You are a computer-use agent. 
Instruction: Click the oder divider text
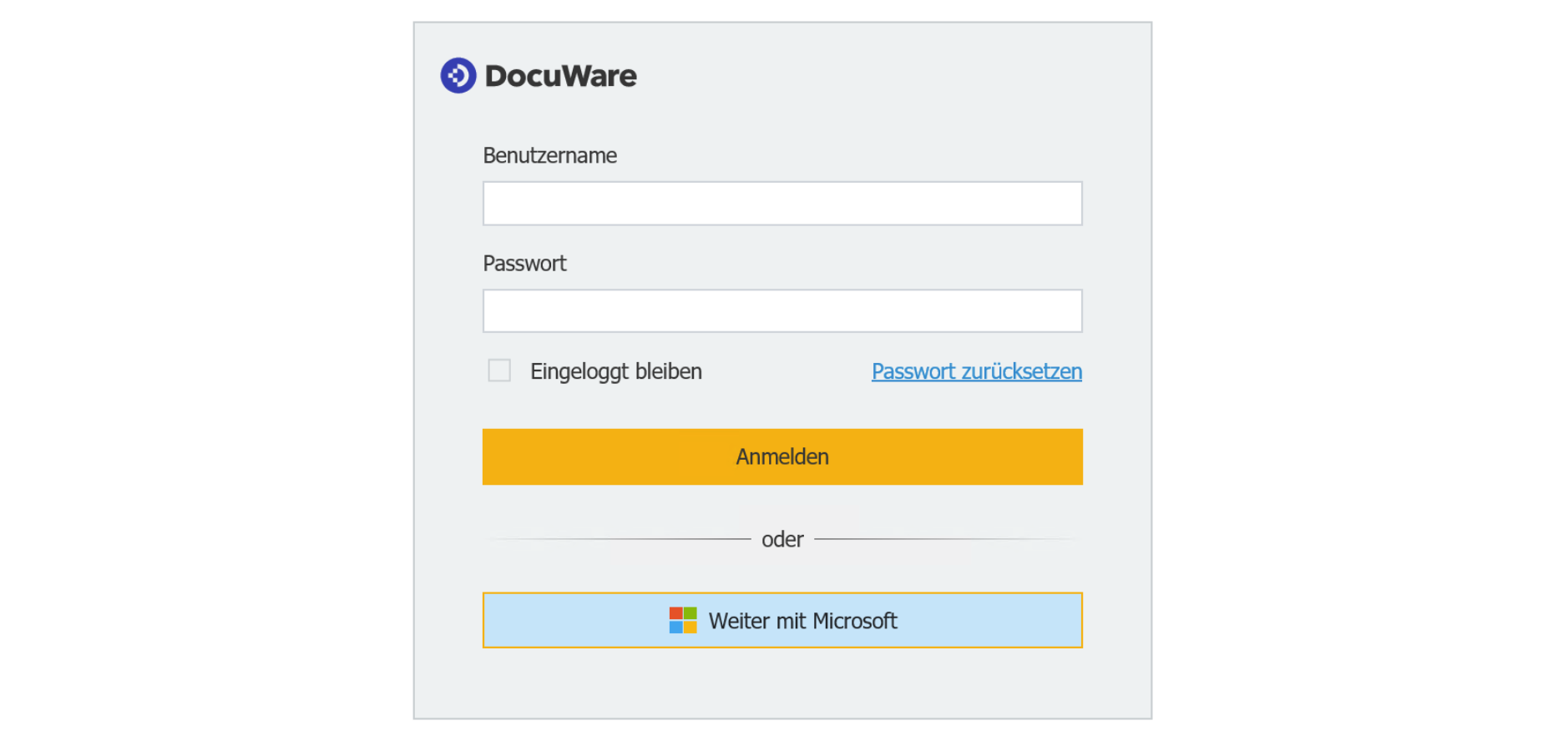782,540
